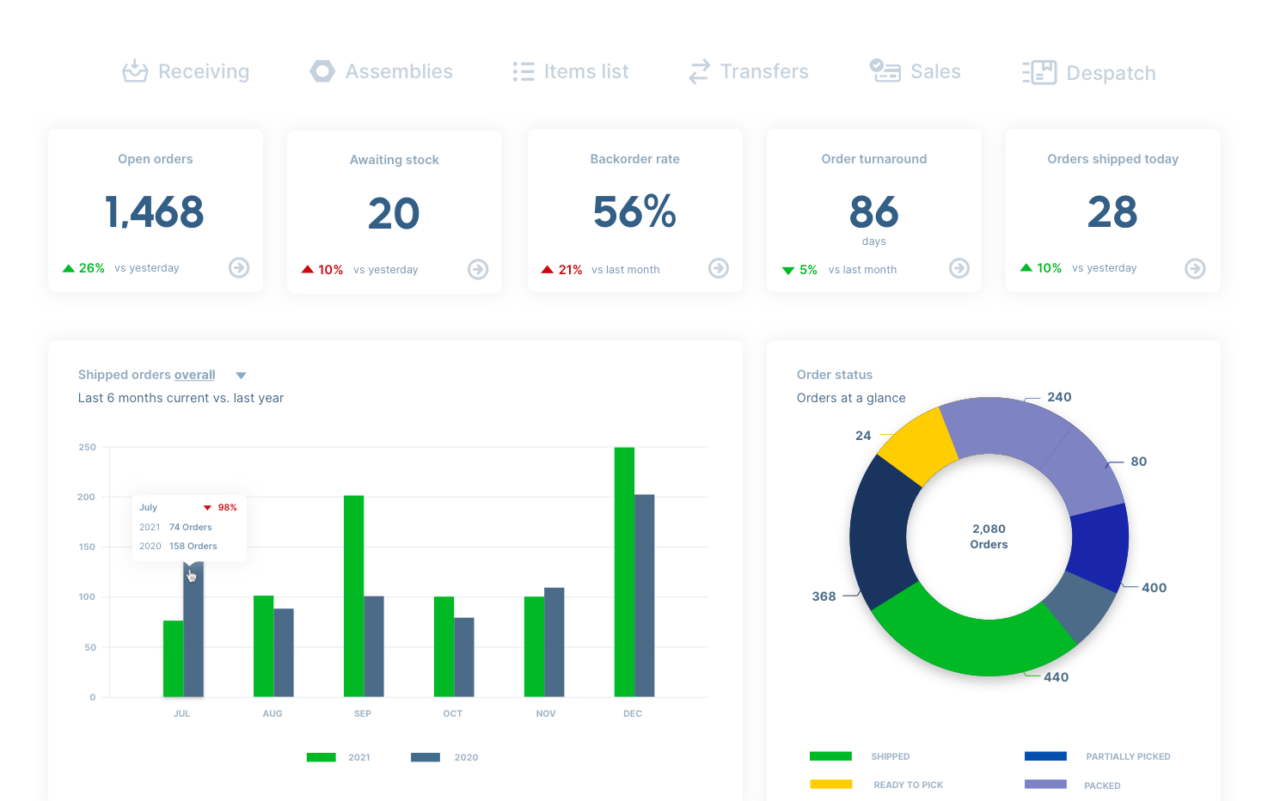Open details arrow on Open orders card

(x=238, y=268)
